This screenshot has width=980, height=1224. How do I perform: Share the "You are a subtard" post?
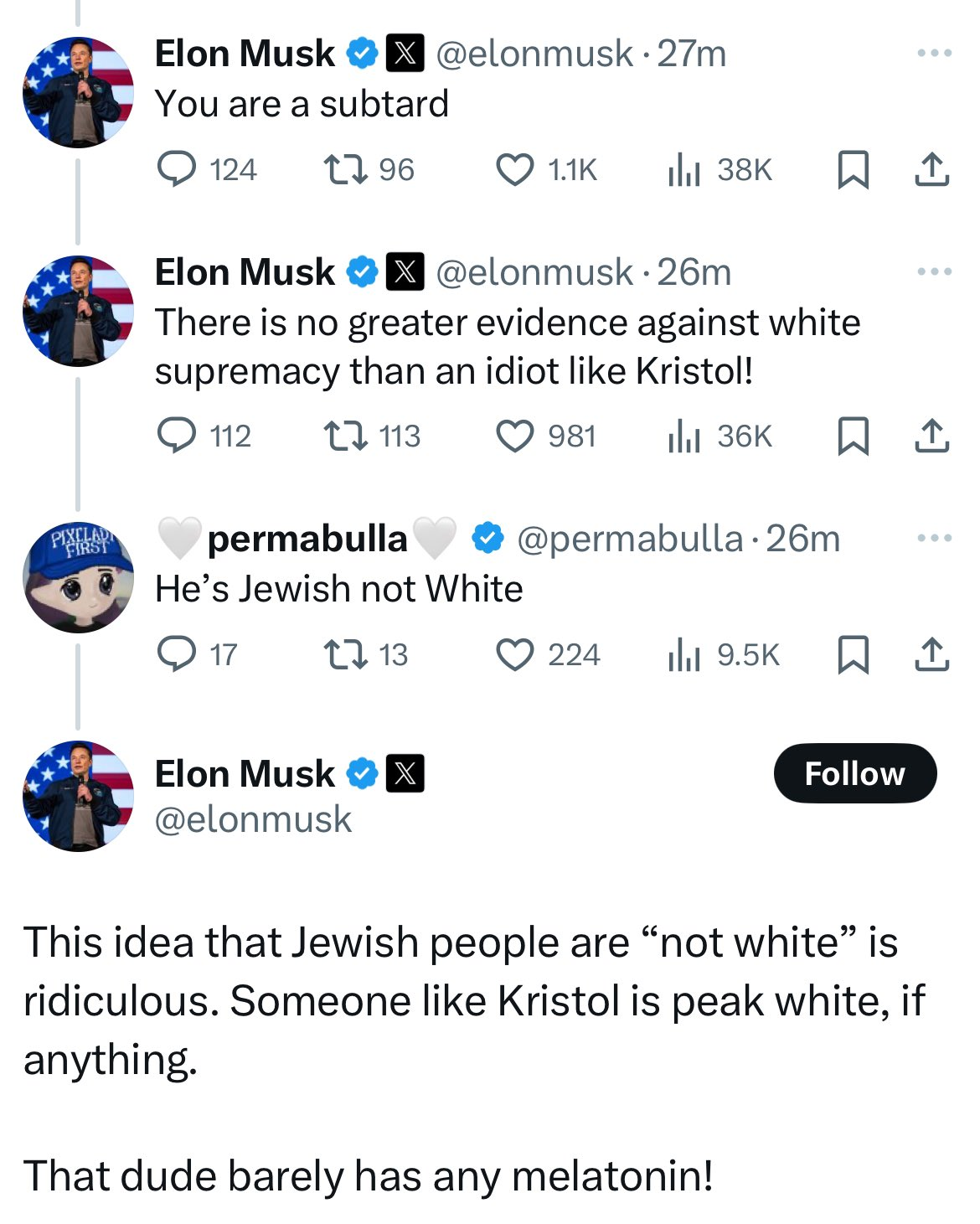point(931,169)
